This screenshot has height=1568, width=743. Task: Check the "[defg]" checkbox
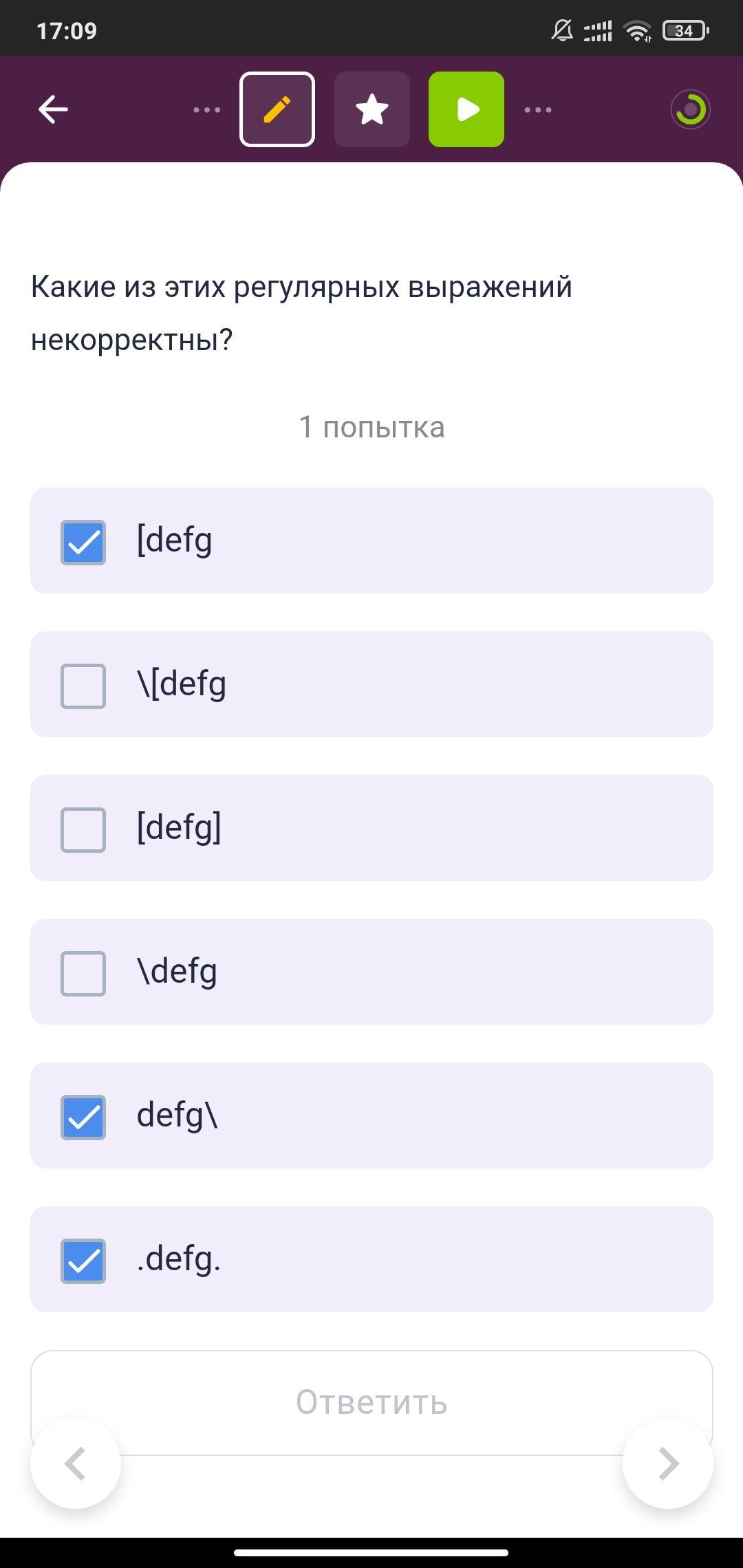(83, 830)
